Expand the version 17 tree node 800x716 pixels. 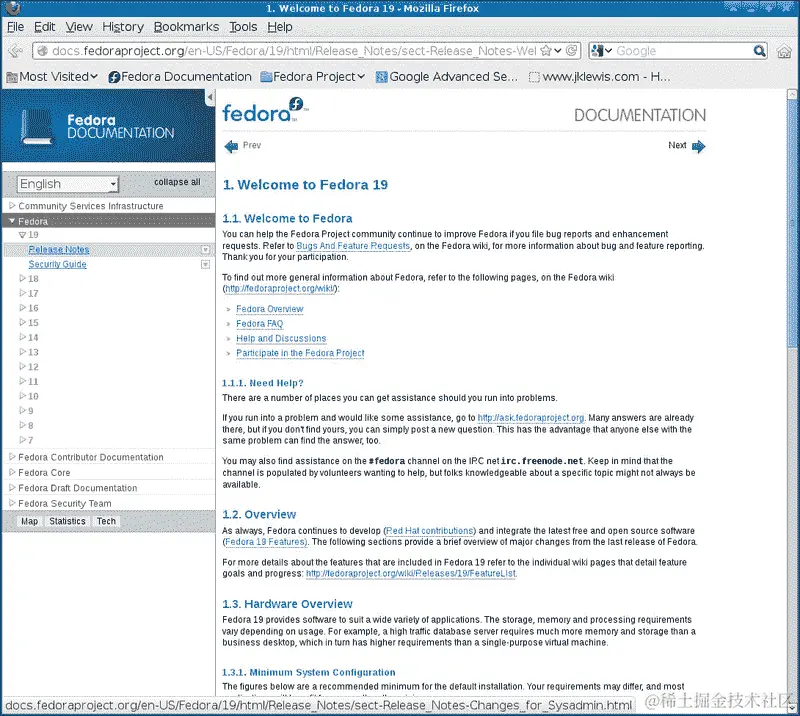pos(22,293)
